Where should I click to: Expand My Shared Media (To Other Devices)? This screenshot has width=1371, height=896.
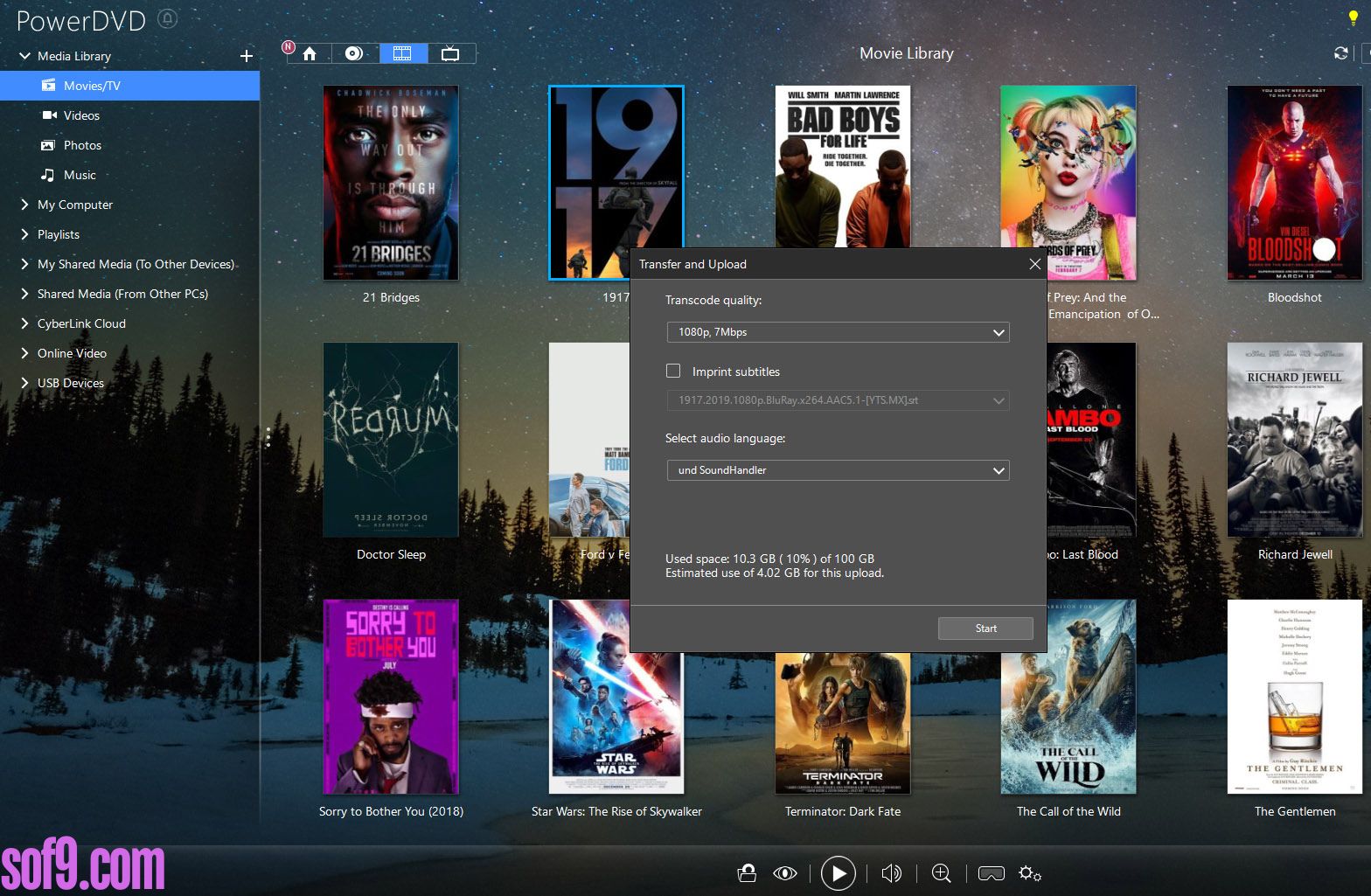(24, 264)
